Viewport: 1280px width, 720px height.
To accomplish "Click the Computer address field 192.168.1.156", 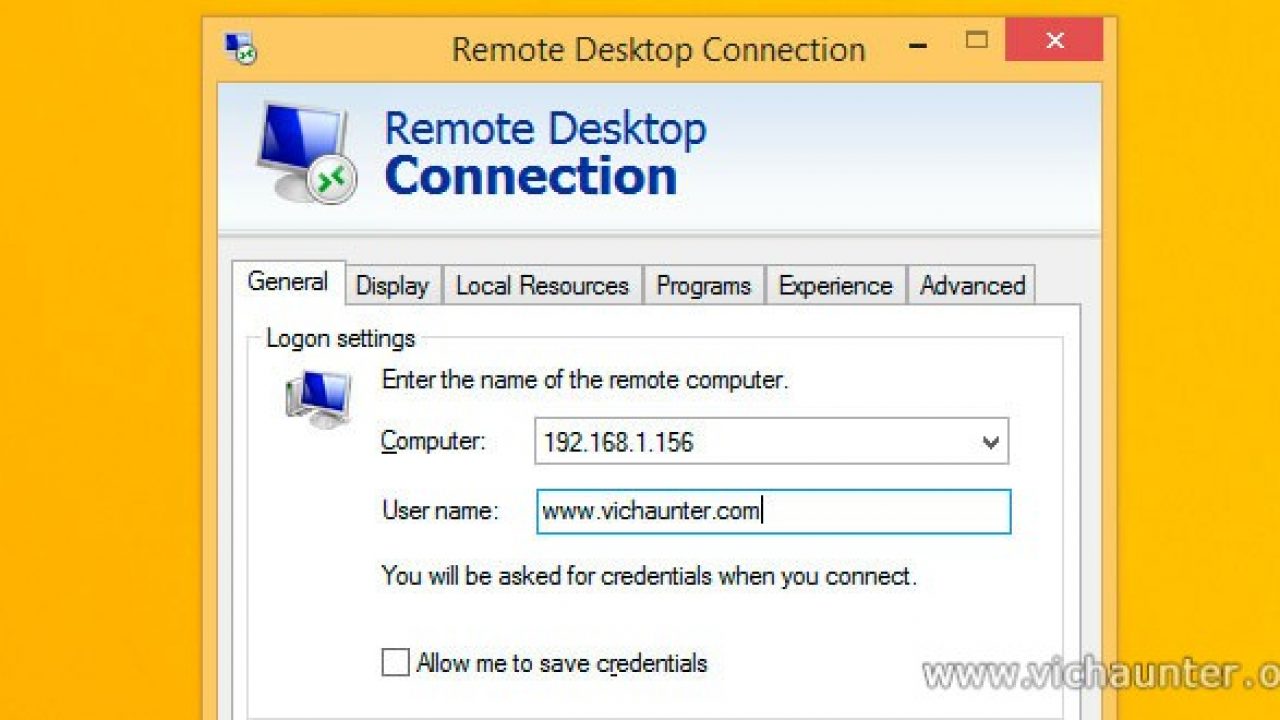I will [771, 442].
